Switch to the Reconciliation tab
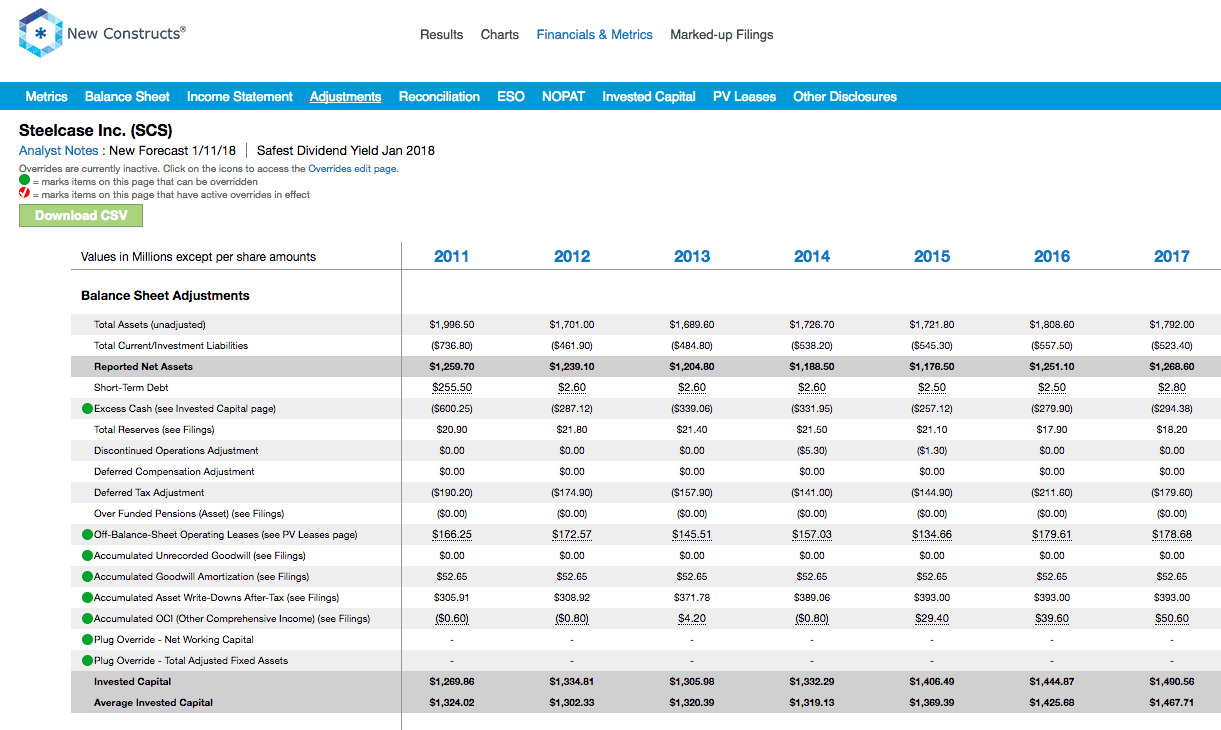The width and height of the screenshot is (1221, 730). (x=439, y=96)
